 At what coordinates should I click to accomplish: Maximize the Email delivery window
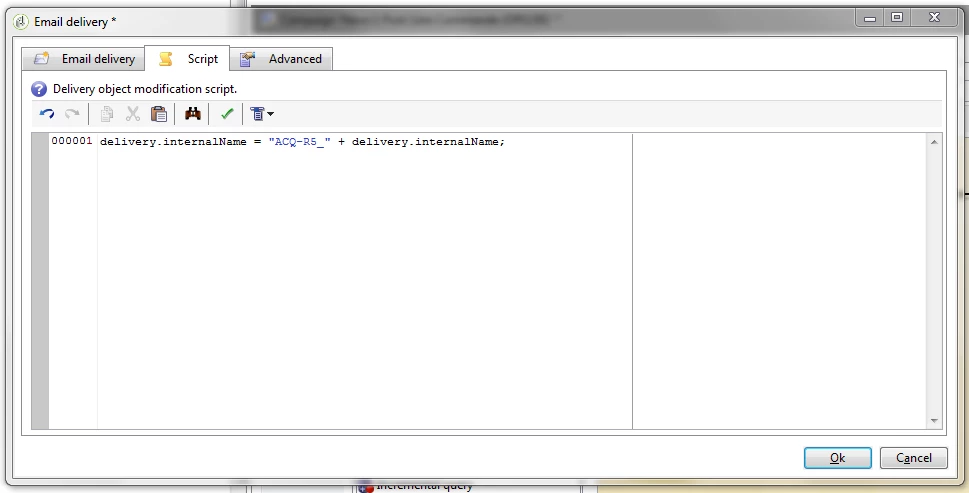point(897,18)
